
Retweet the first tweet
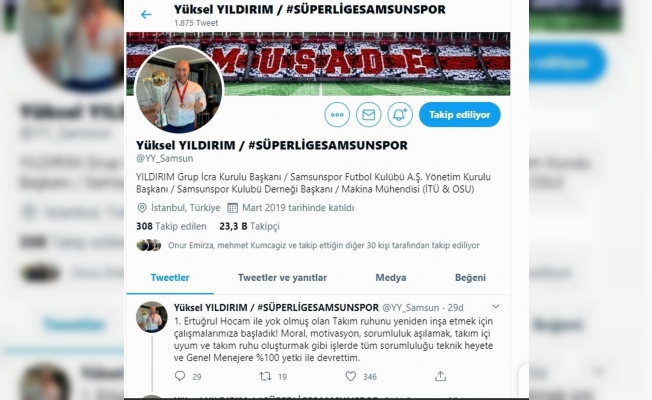265,376
